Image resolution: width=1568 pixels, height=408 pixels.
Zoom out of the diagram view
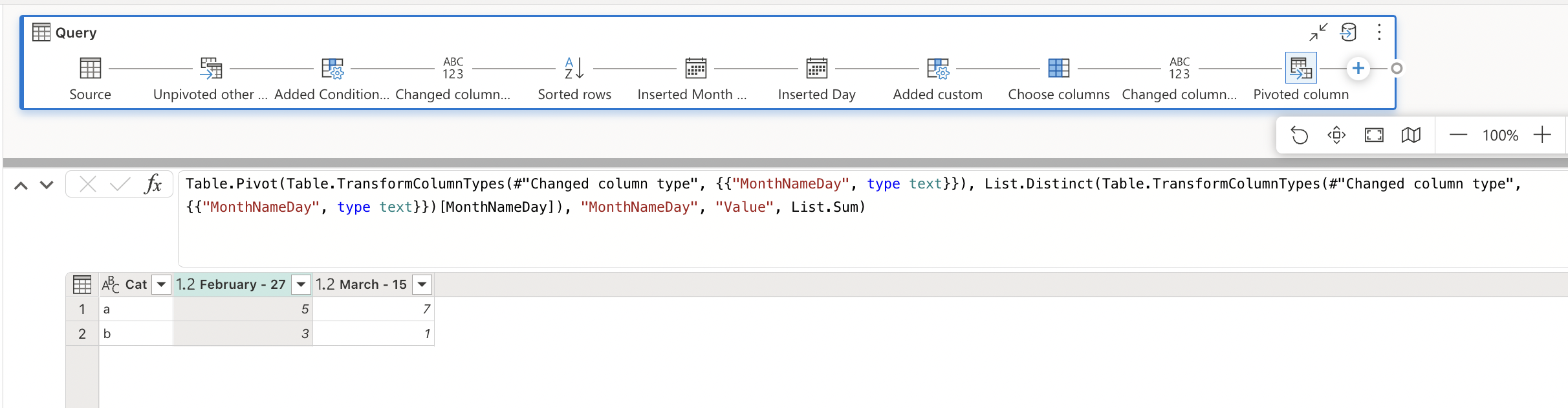[x=1458, y=135]
